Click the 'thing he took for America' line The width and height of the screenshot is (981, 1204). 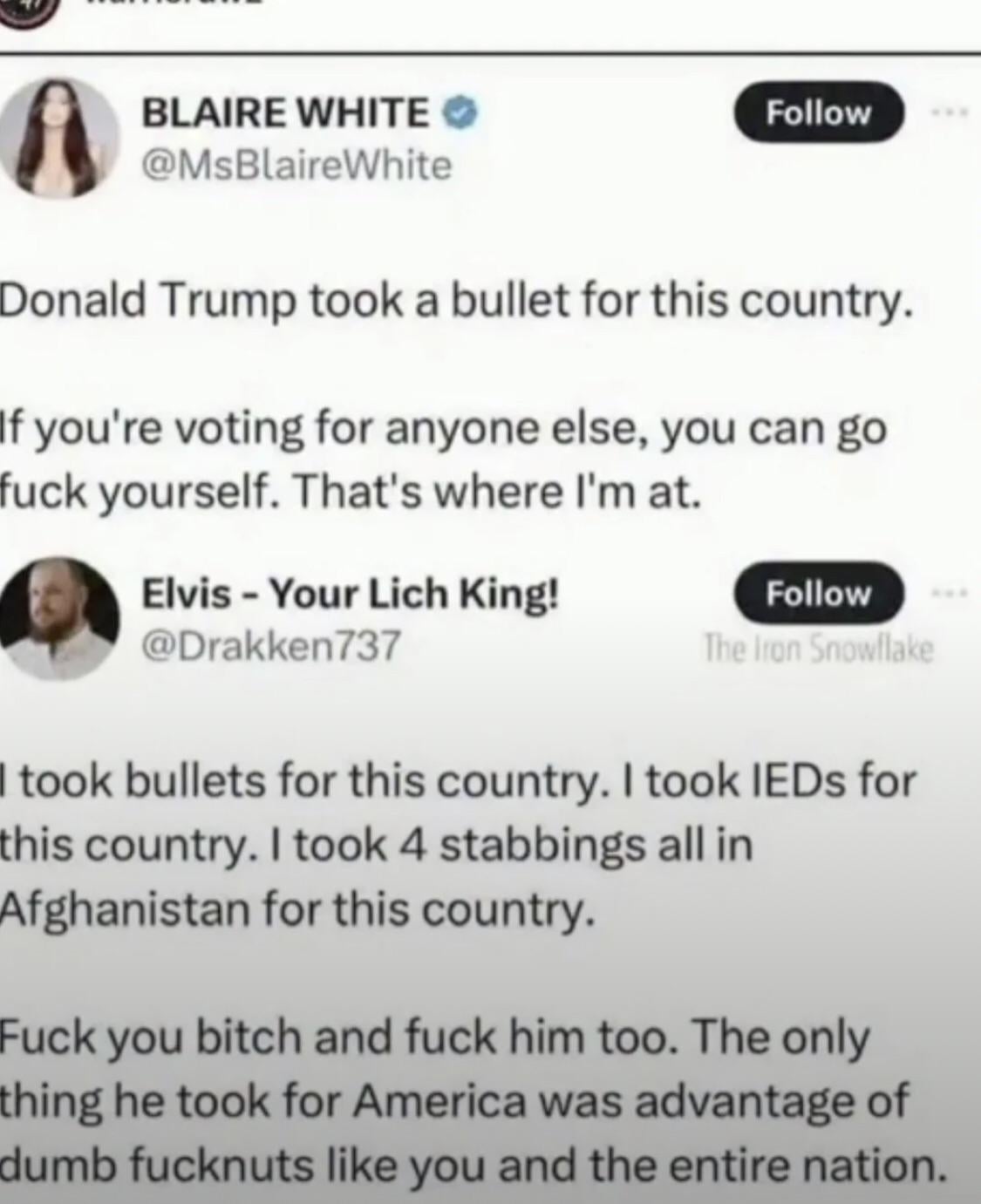454,1101
